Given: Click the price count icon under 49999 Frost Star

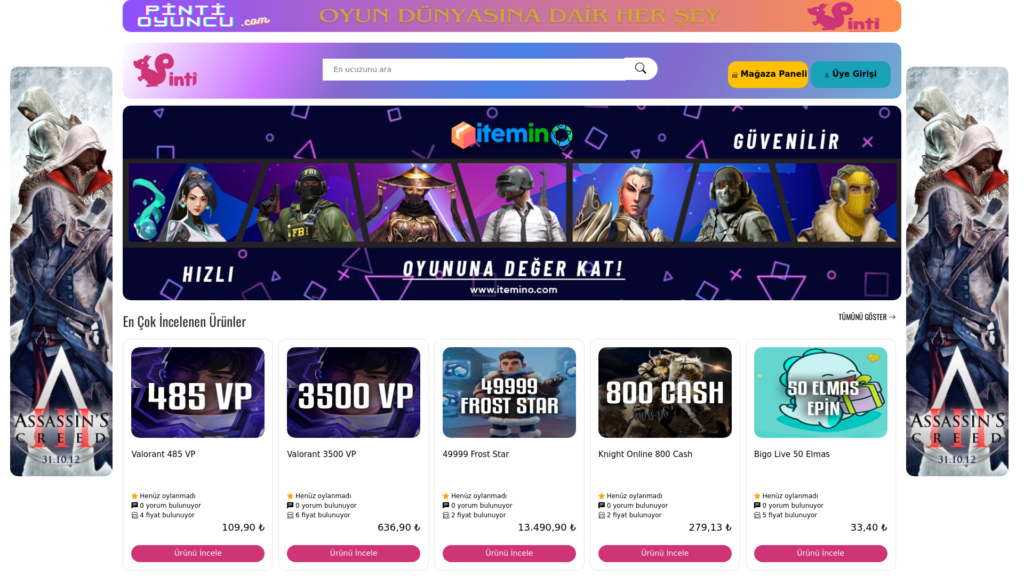Looking at the screenshot, I should [446, 515].
